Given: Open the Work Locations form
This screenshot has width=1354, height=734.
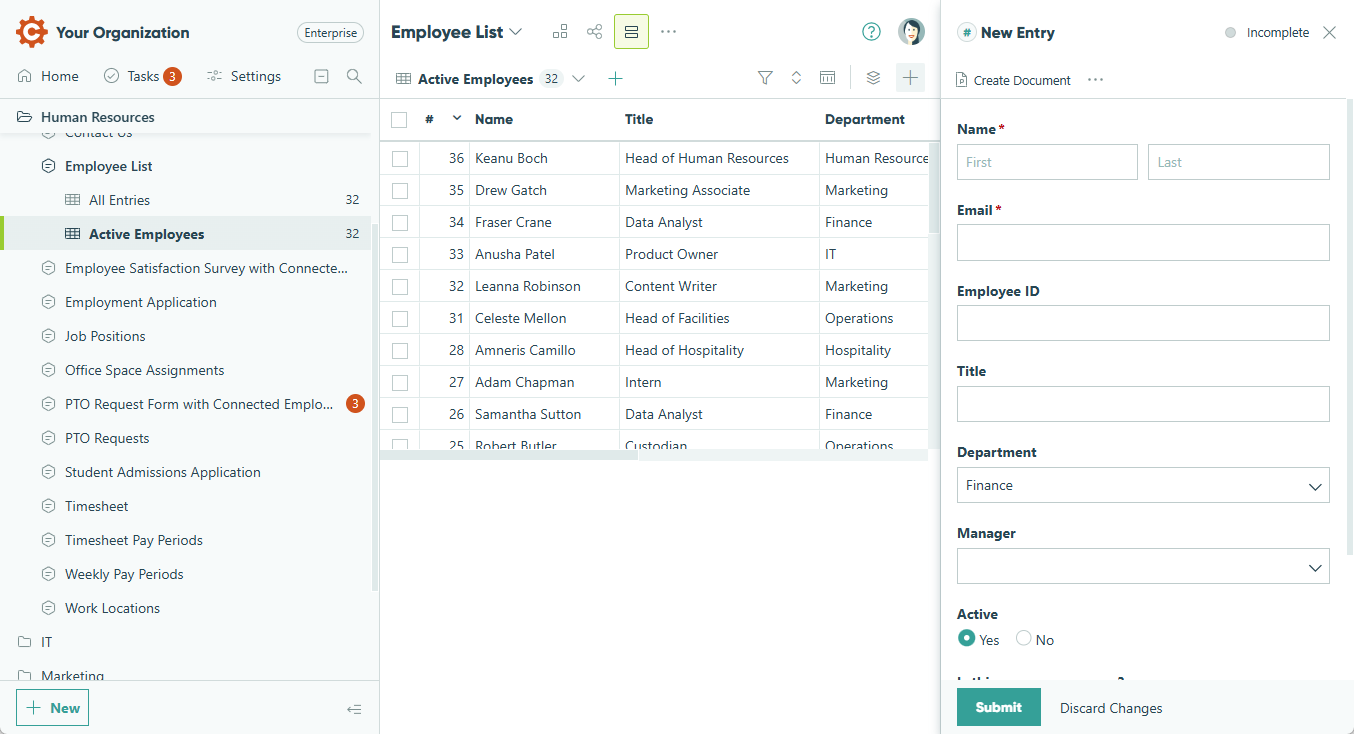Looking at the screenshot, I should click(112, 608).
